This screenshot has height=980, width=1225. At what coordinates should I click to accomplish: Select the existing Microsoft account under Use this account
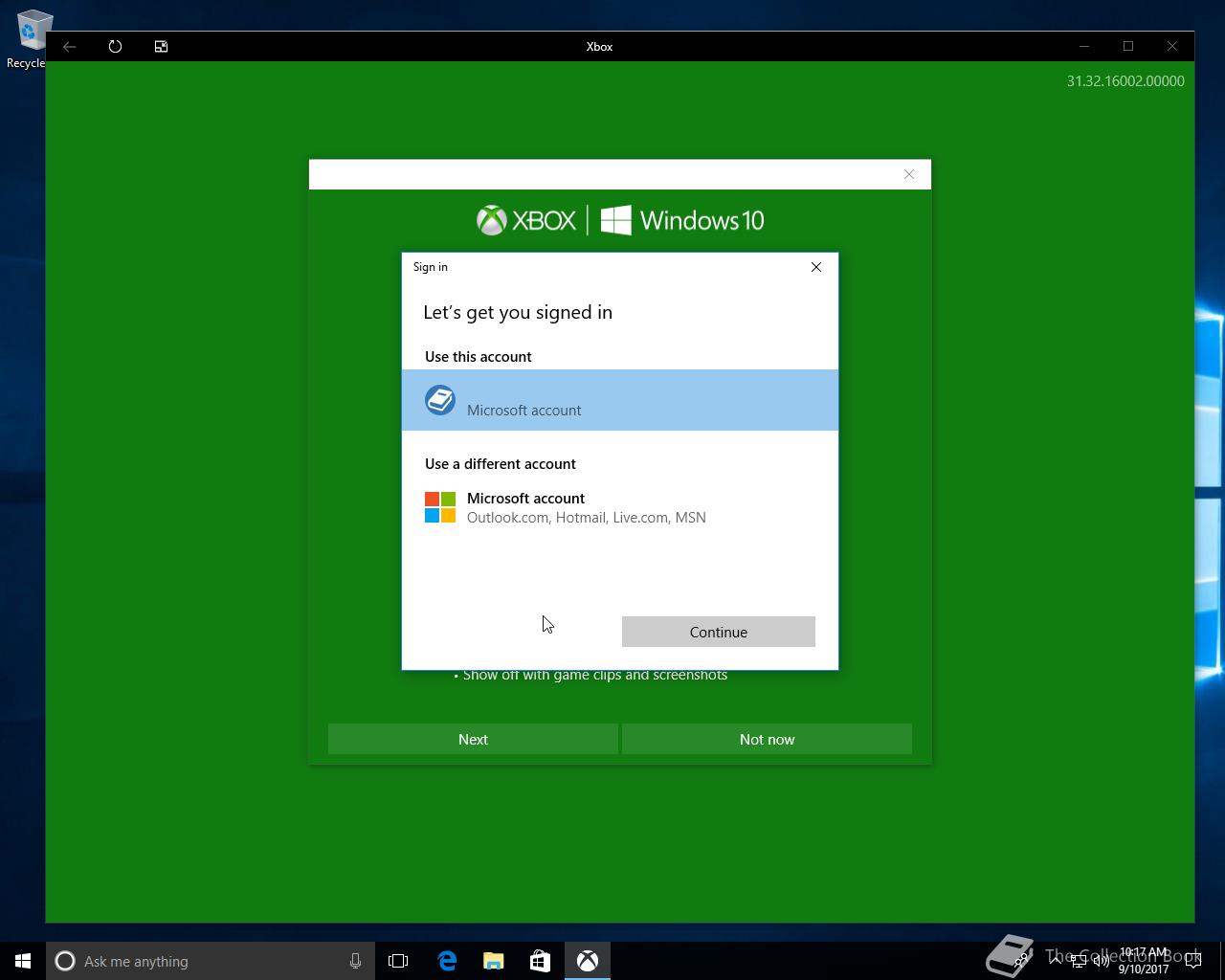tap(620, 400)
